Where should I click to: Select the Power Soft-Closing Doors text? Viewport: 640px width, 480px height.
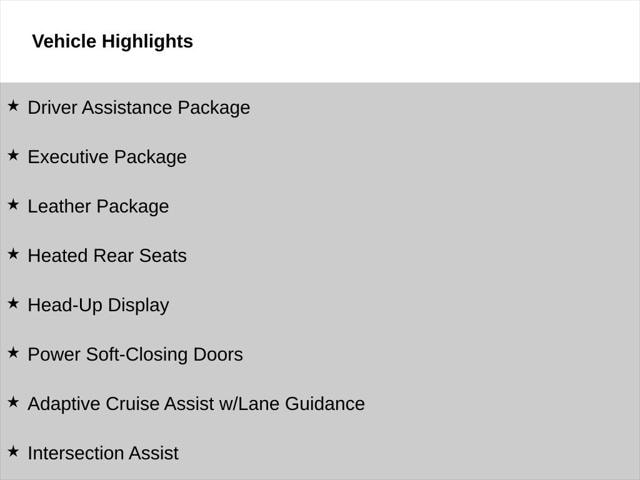click(135, 355)
